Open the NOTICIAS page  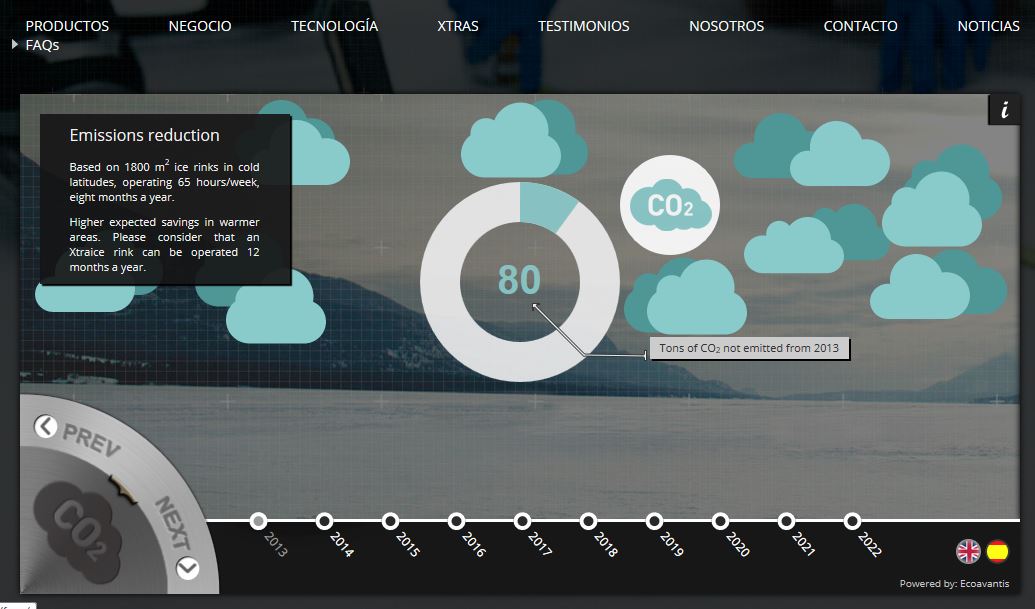pos(988,26)
